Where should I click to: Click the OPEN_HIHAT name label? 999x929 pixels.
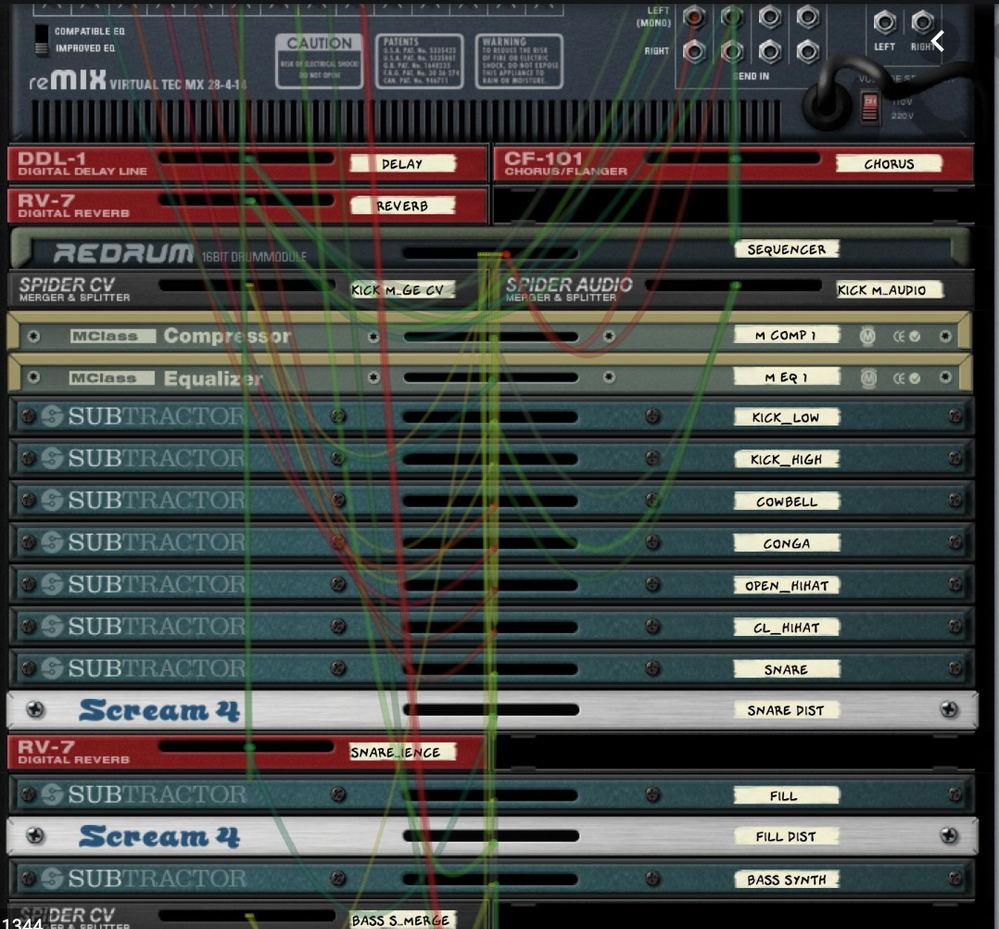tap(786, 585)
